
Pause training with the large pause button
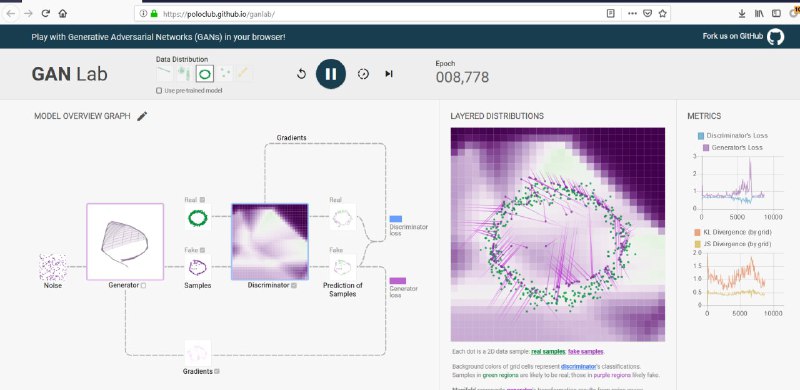coord(331,74)
